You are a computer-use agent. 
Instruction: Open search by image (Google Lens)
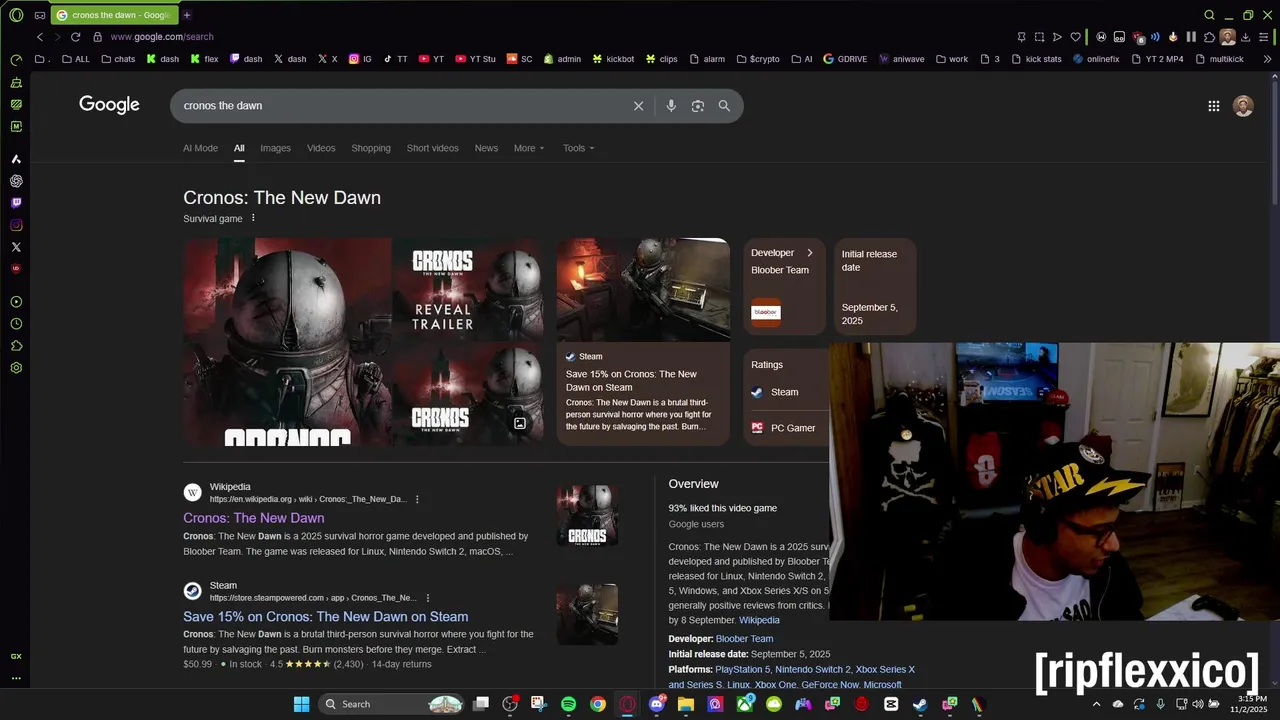(x=698, y=106)
